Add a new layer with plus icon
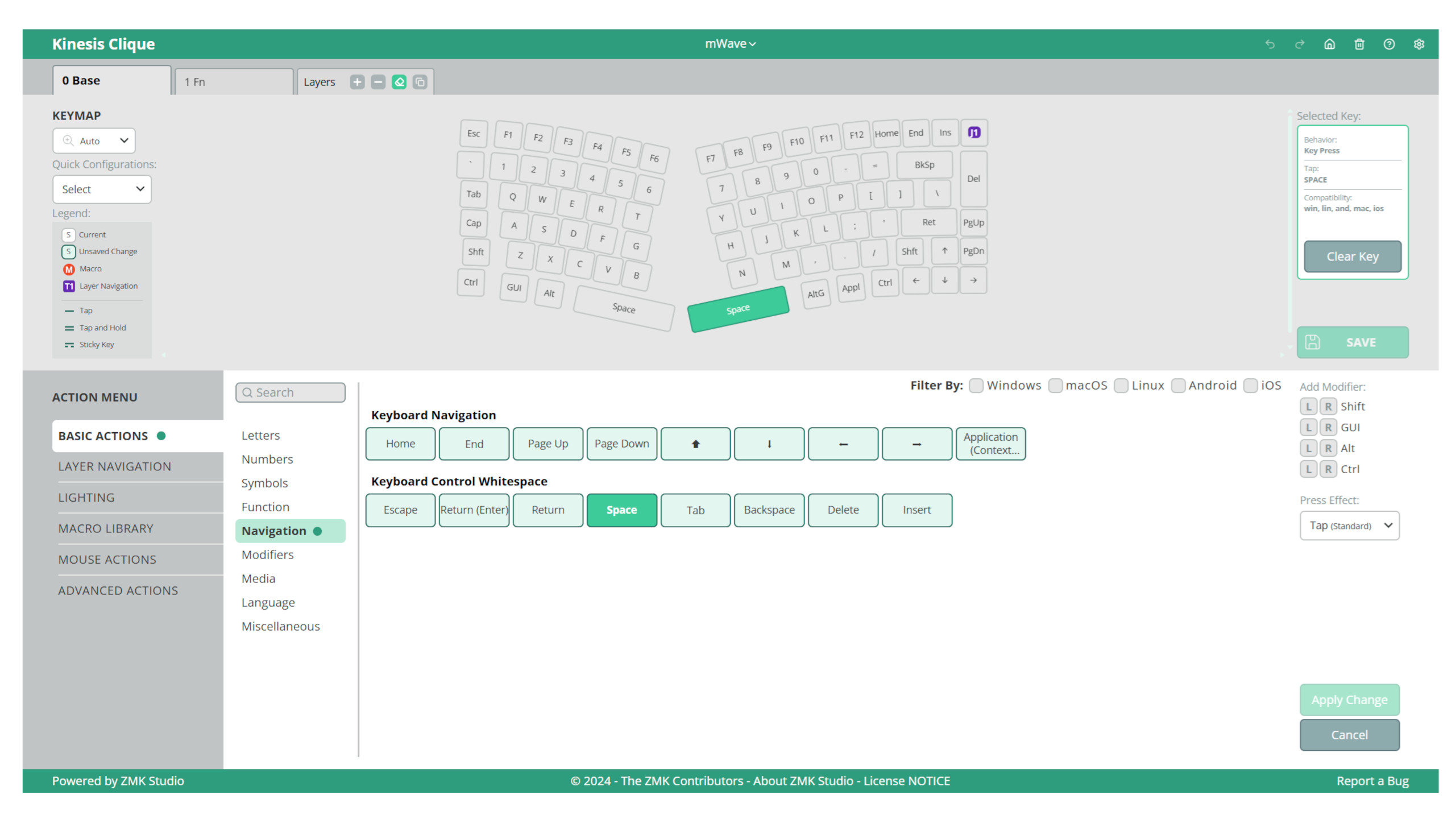 357,82
